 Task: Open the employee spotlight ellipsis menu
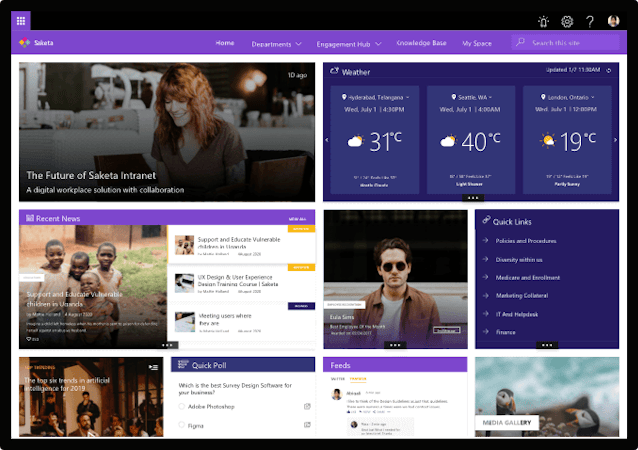[x=395, y=345]
